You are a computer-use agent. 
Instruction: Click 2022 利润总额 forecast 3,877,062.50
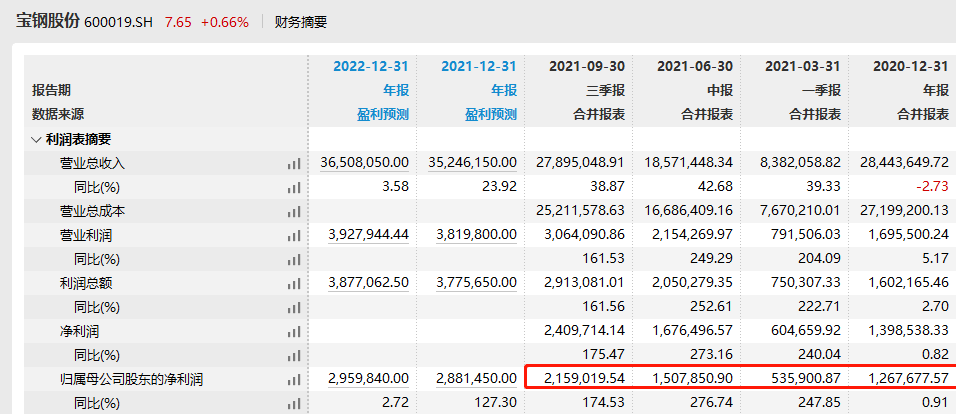pos(368,284)
